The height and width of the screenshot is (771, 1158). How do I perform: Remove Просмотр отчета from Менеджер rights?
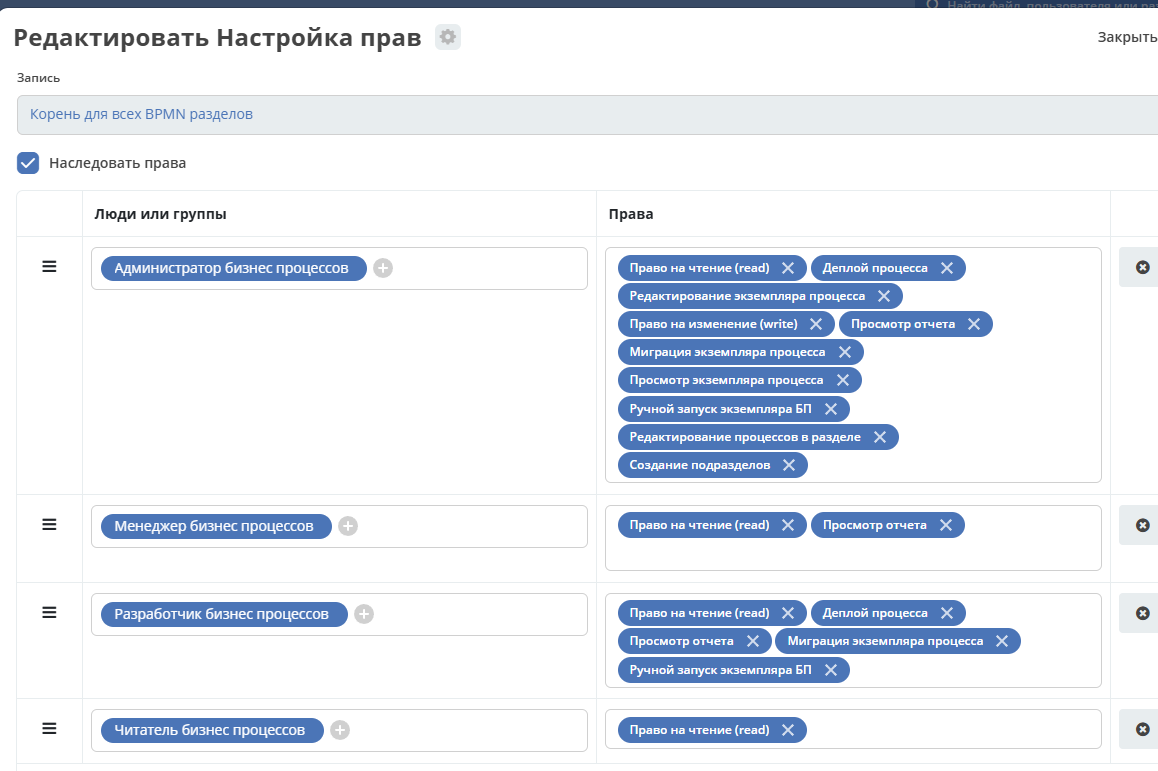[x=945, y=525]
